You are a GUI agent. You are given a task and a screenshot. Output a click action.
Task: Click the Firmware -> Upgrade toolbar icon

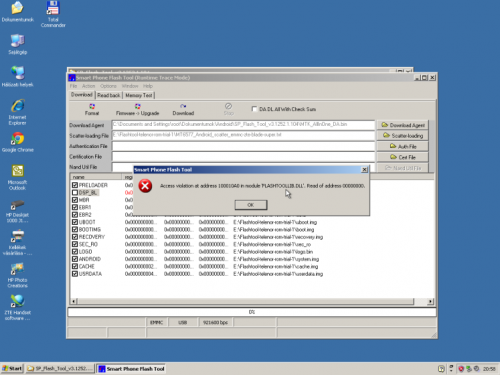pyautogui.click(x=137, y=109)
